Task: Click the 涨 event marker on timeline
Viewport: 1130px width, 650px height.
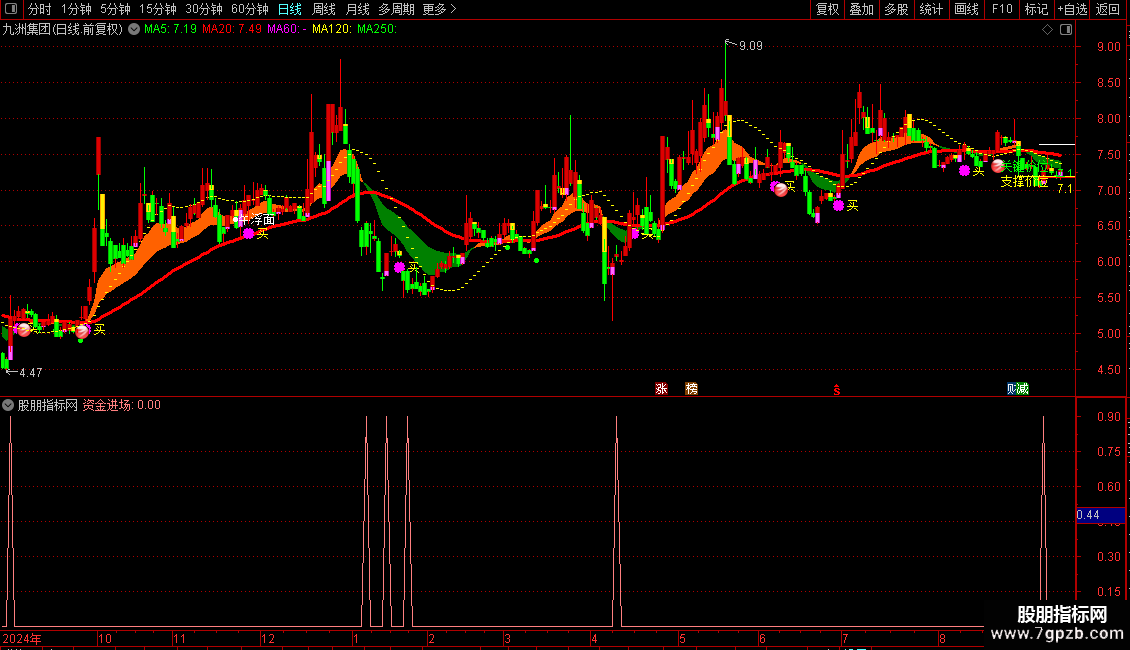Action: click(662, 389)
